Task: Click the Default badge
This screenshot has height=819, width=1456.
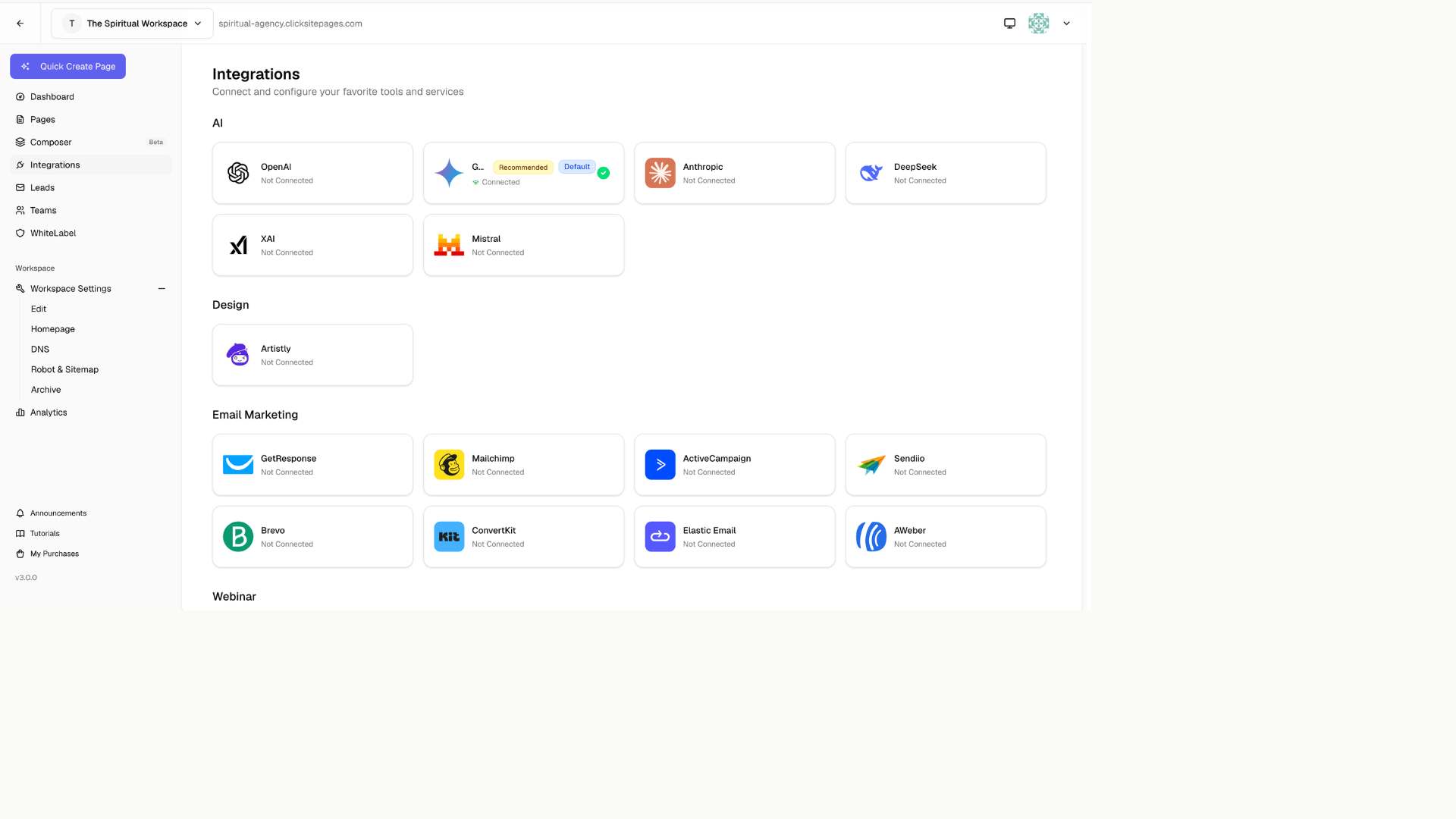Action: (x=577, y=167)
